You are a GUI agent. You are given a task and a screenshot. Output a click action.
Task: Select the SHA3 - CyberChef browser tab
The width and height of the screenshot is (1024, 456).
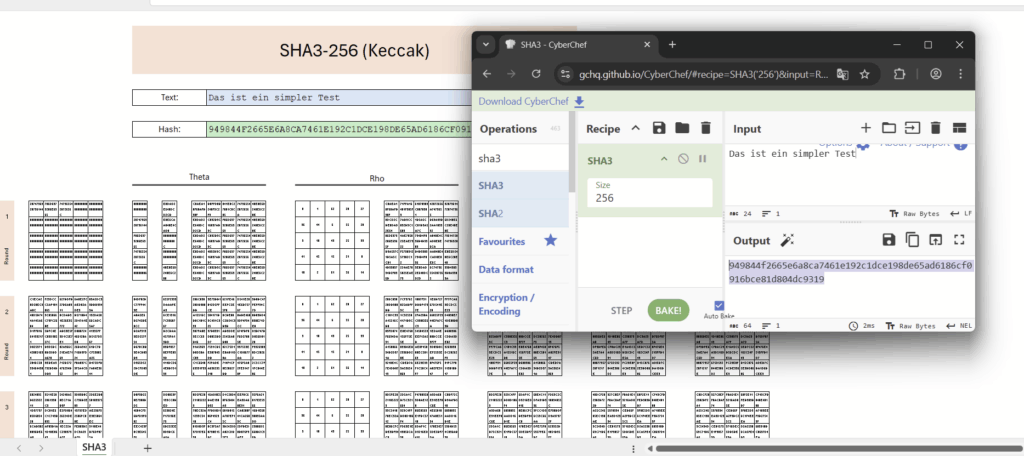pyautogui.click(x=577, y=44)
